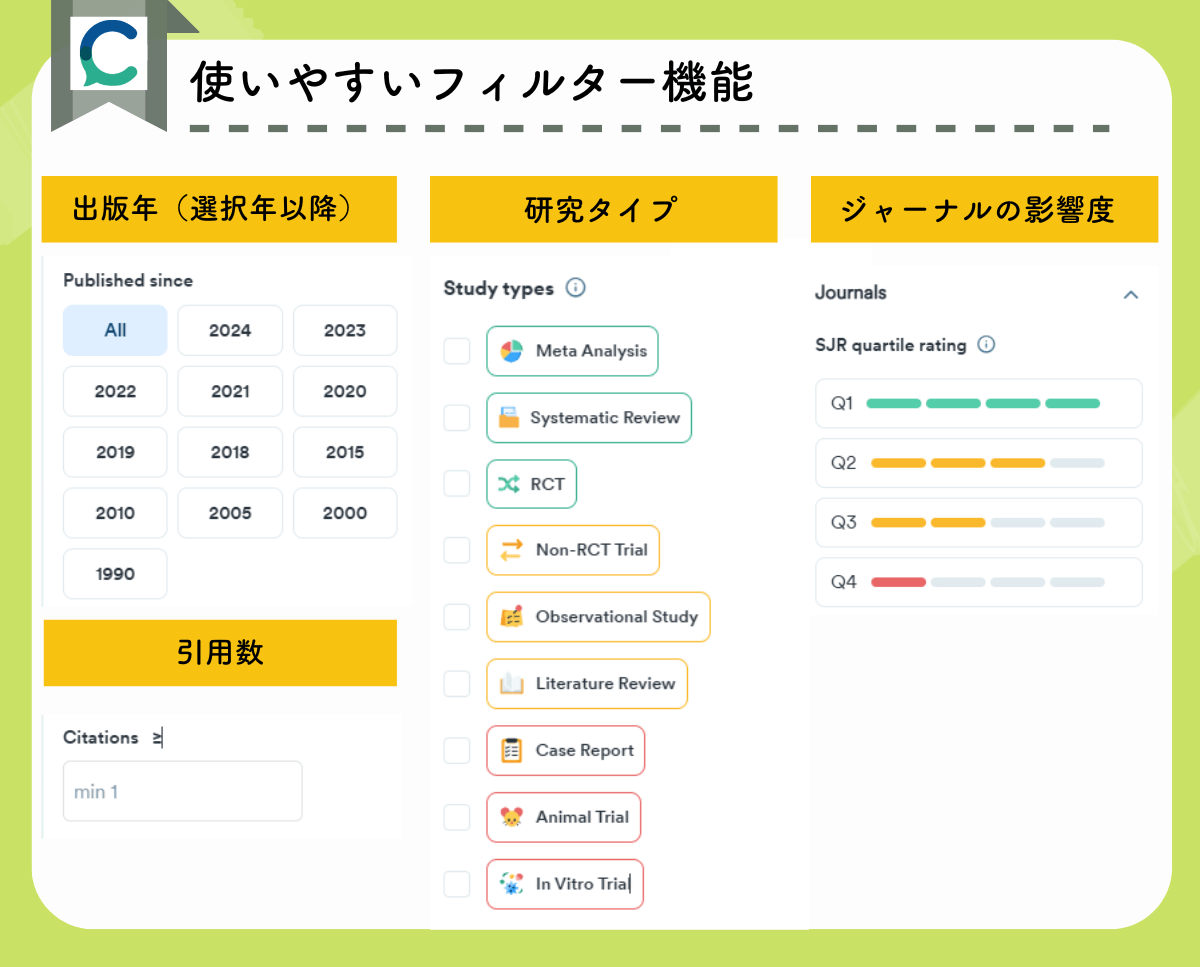Choose the 2015 year button

coord(345,452)
